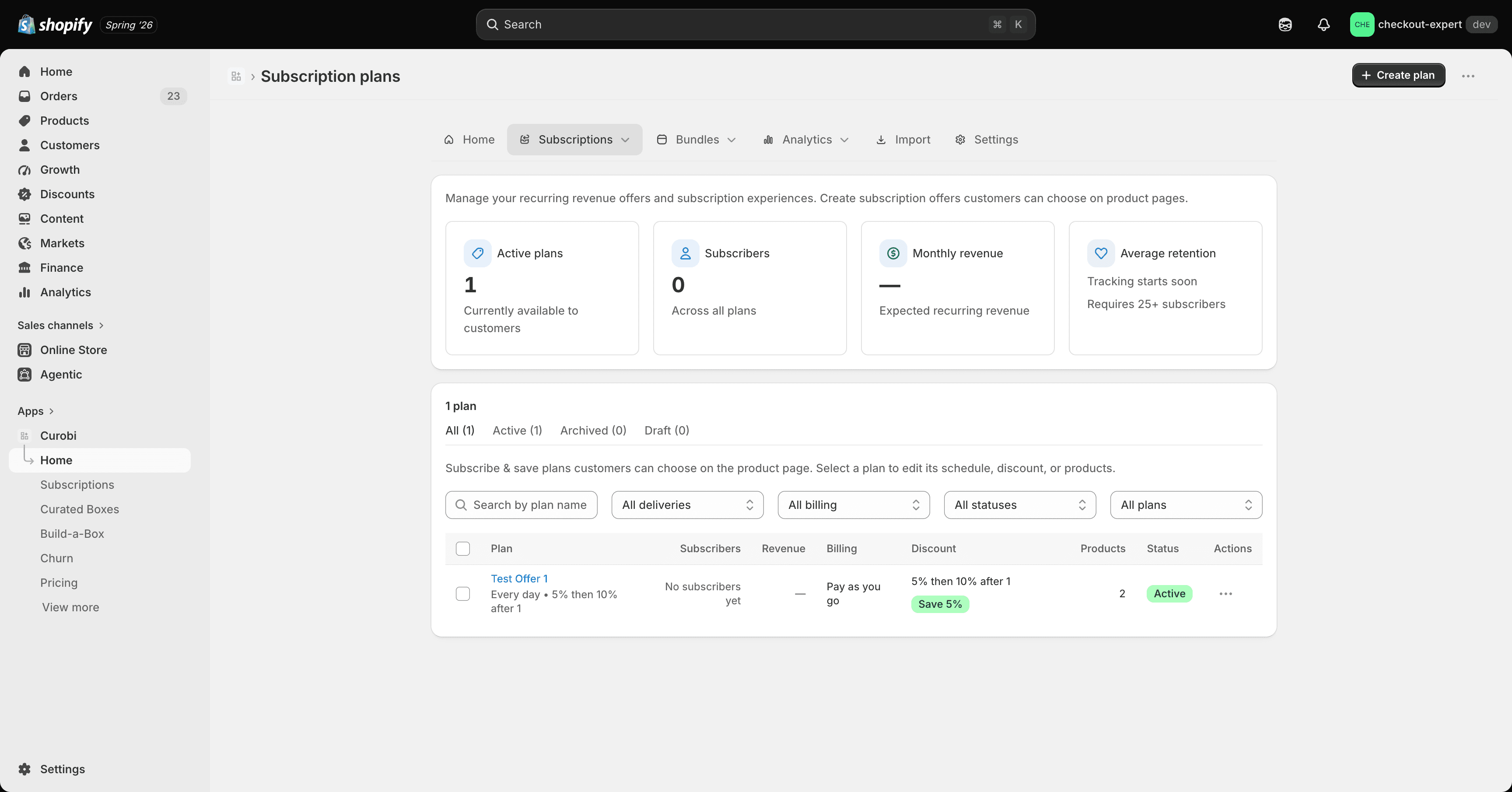Click the Online Store storefront icon

pyautogui.click(x=24, y=350)
